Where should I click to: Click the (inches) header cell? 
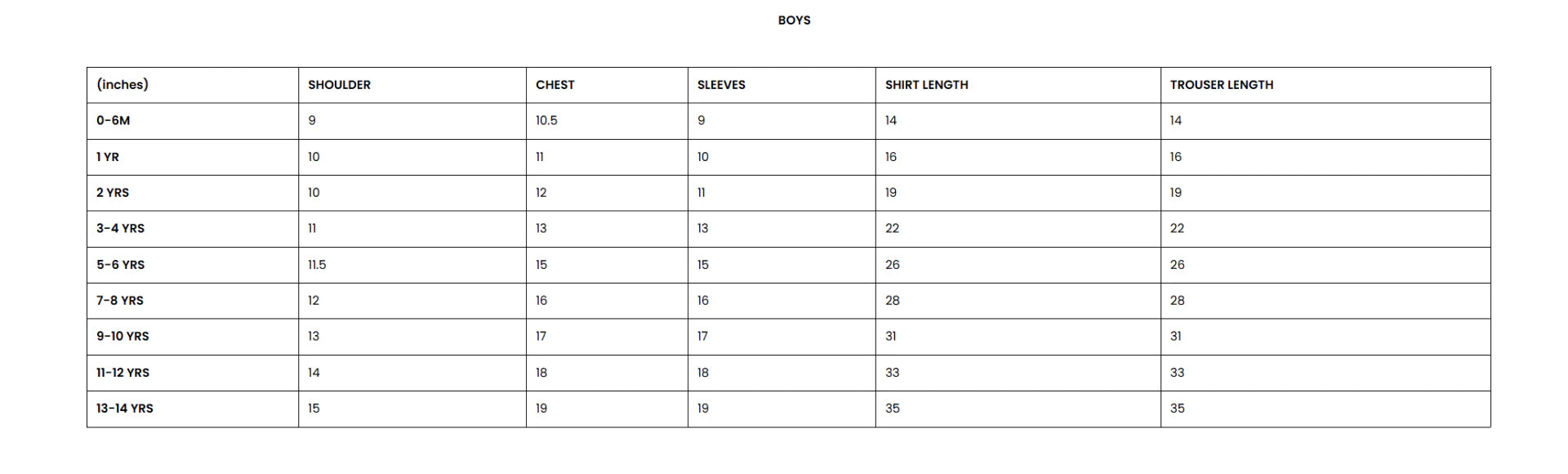pyautogui.click(x=122, y=85)
